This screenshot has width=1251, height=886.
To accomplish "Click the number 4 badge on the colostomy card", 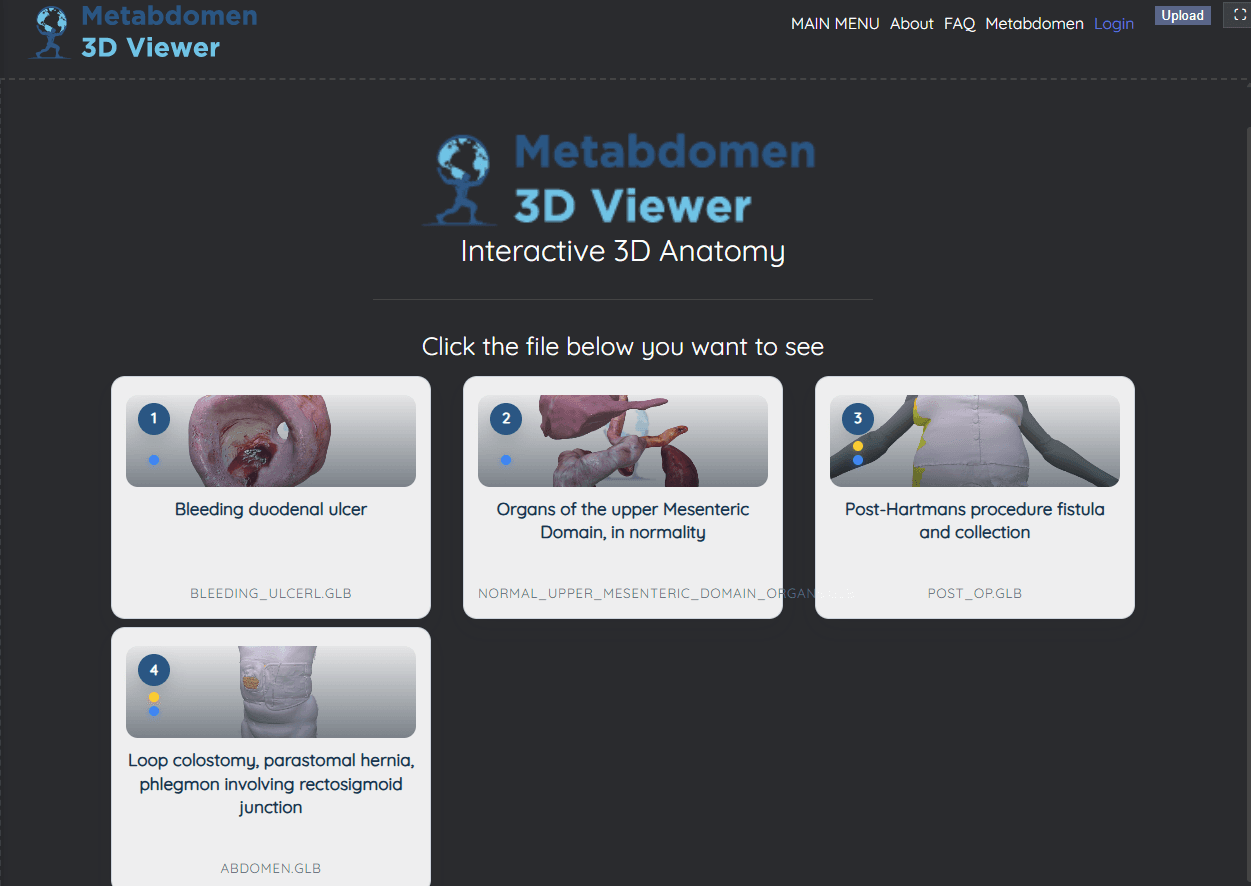I will 153,670.
